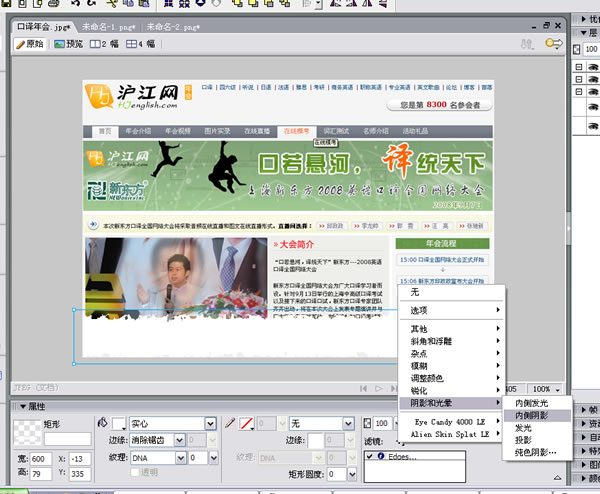
Task: Open the 未命名-2.png document tab
Action: [x=173, y=27]
